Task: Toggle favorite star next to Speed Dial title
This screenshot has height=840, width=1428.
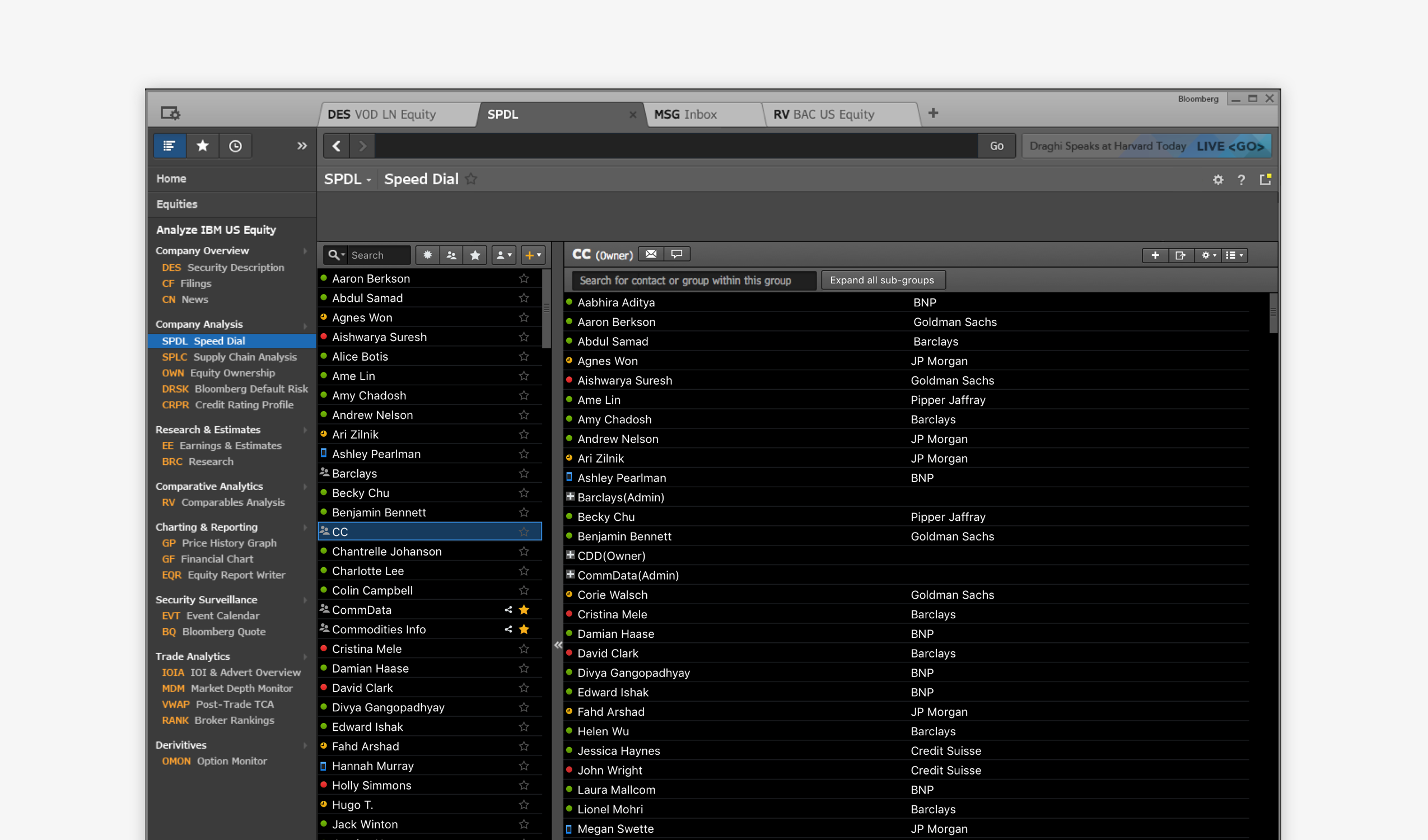Action: [471, 179]
